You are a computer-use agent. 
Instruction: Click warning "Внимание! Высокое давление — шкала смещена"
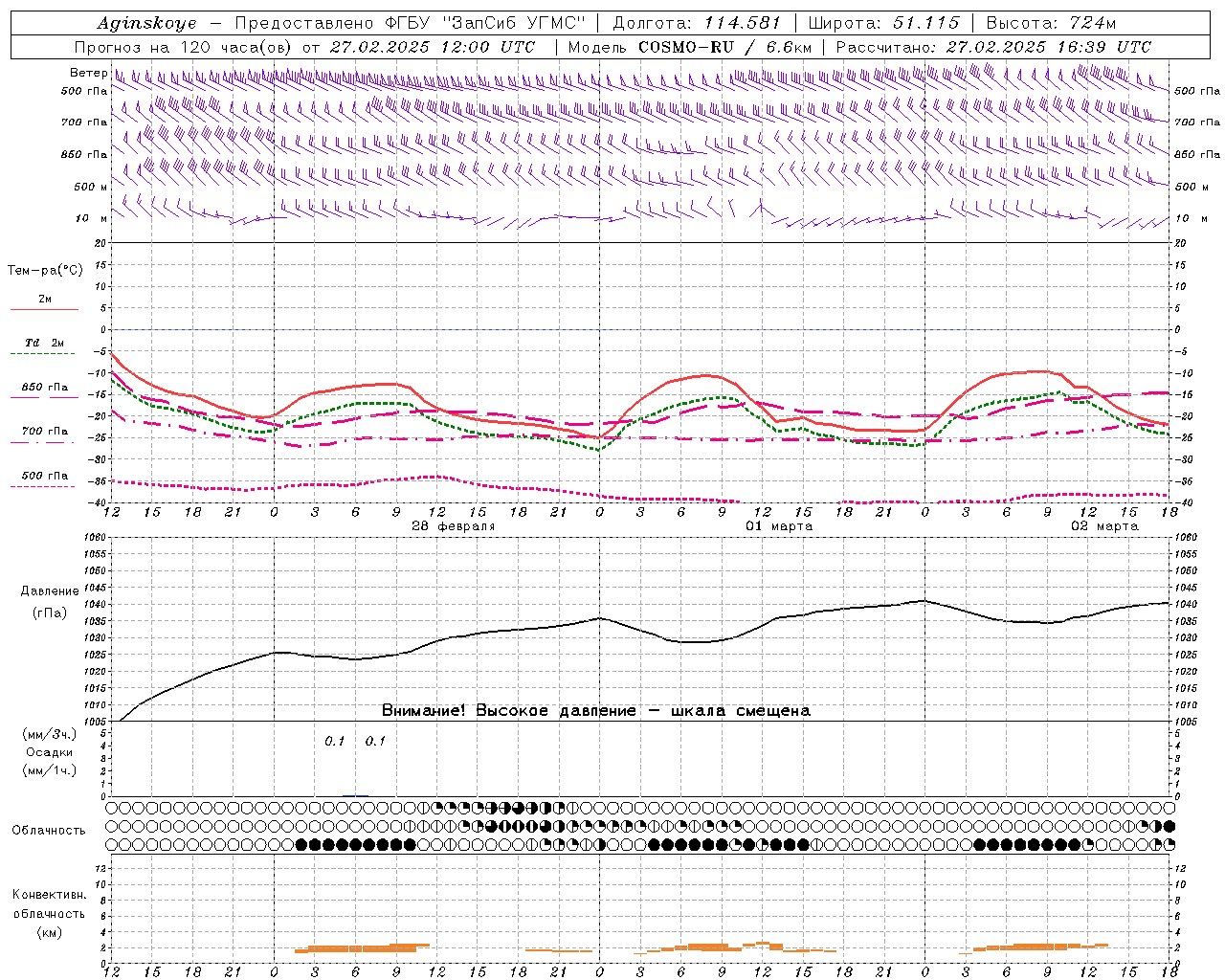point(595,711)
